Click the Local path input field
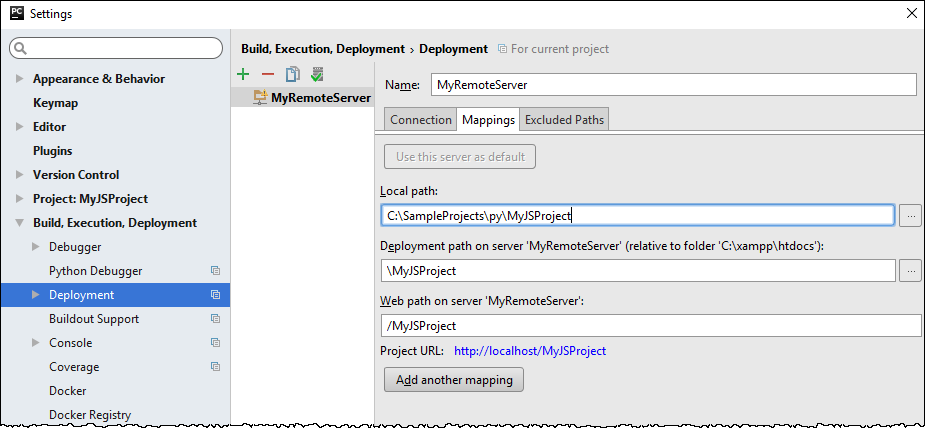926x429 pixels. click(x=638, y=216)
